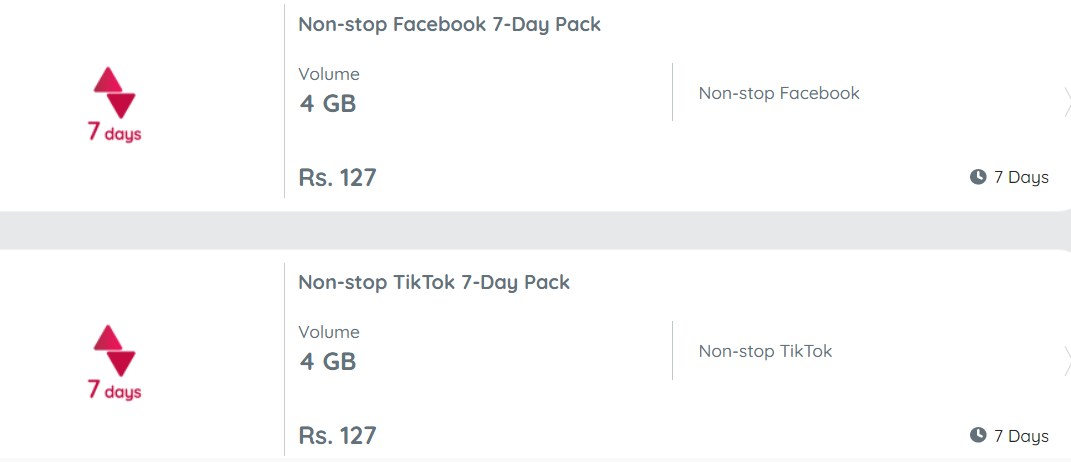Select Rs. 127 price on Facebook pack
This screenshot has width=1071, height=462.
tap(337, 178)
